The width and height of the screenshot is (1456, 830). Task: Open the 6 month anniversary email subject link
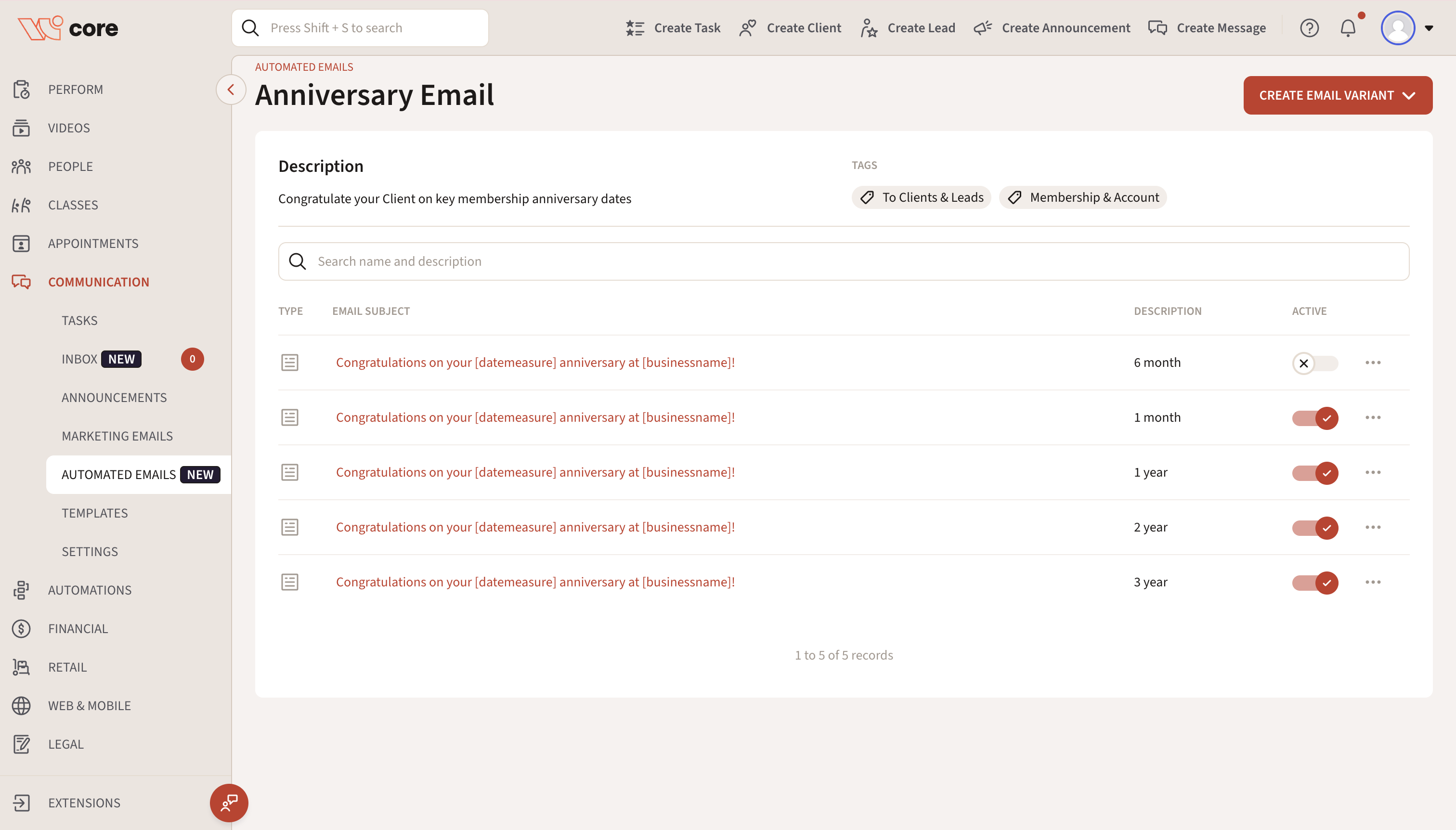pos(535,363)
